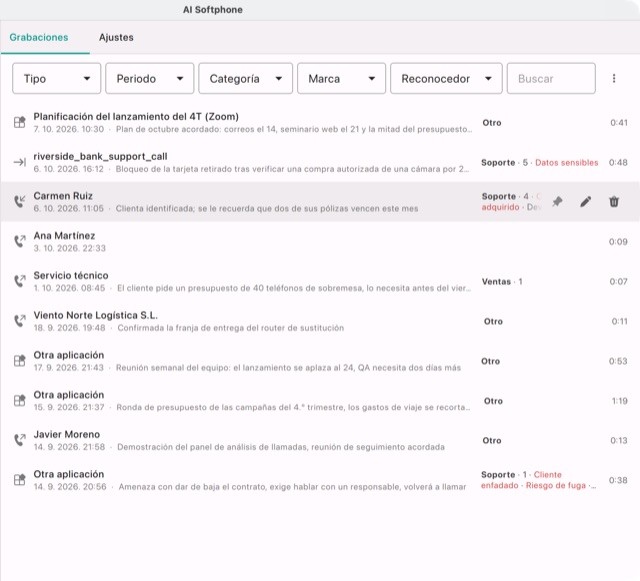
Task: Click the import arrow icon for riverside_bank_support_call
Action: [x=20, y=162]
